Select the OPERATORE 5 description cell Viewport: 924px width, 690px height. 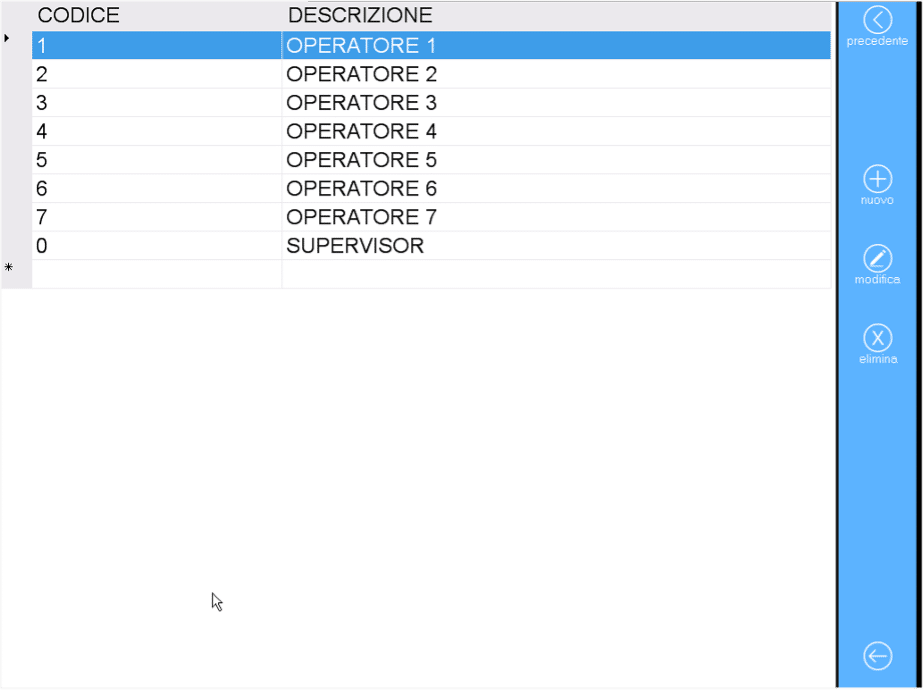(x=556, y=160)
